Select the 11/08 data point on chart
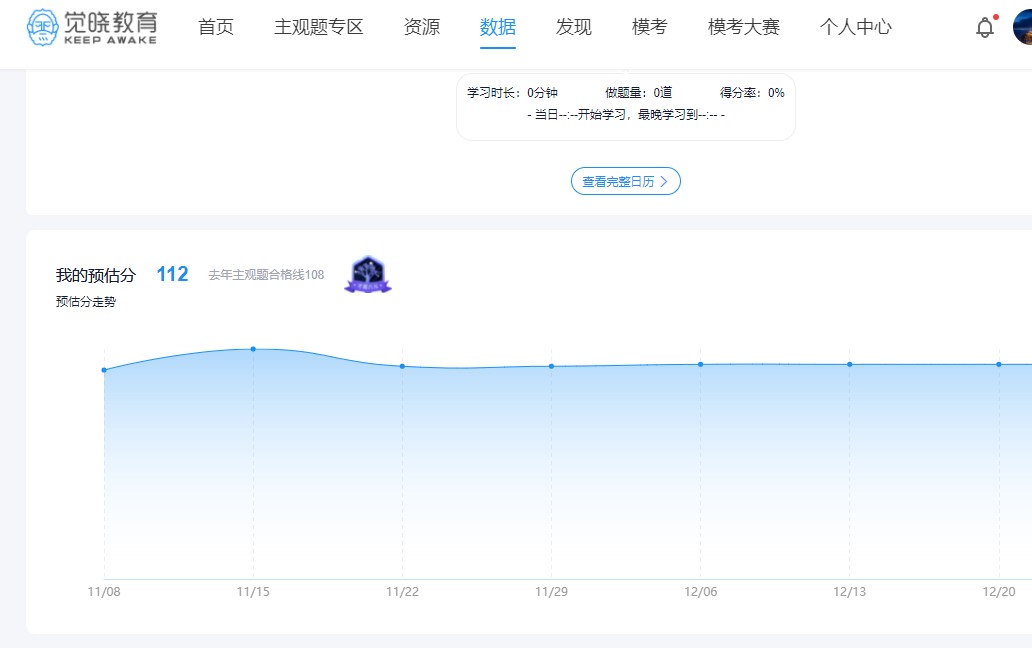Image resolution: width=1032 pixels, height=648 pixels. [104, 370]
